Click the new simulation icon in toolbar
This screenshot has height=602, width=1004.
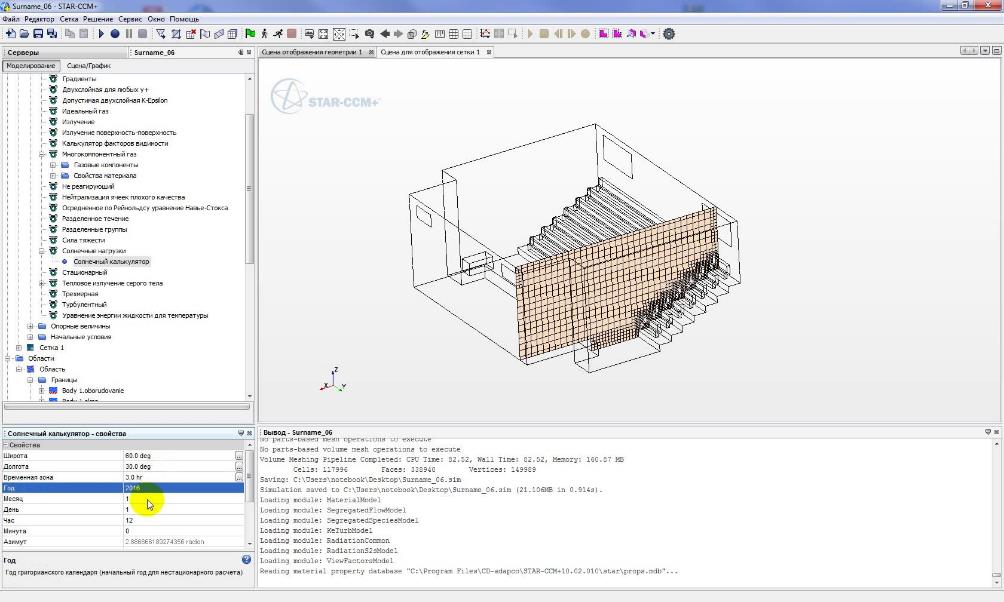coord(10,34)
